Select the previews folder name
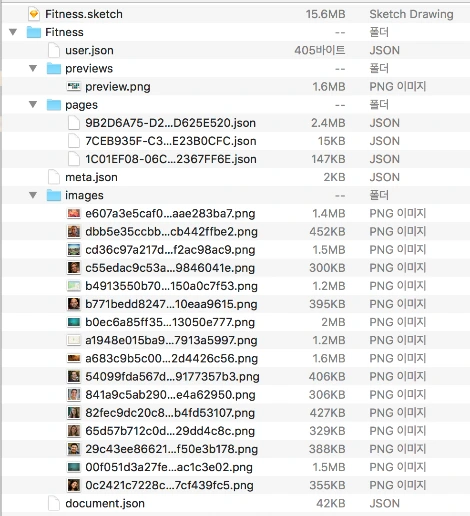Viewport: 470px width, 516px height. [89, 69]
